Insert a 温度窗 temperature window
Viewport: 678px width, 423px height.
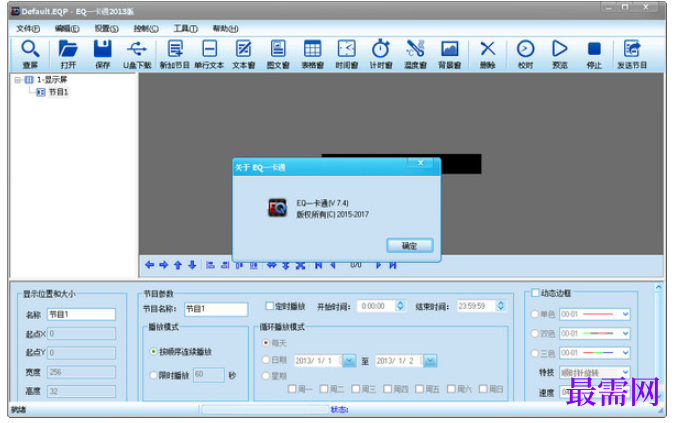[x=415, y=49]
